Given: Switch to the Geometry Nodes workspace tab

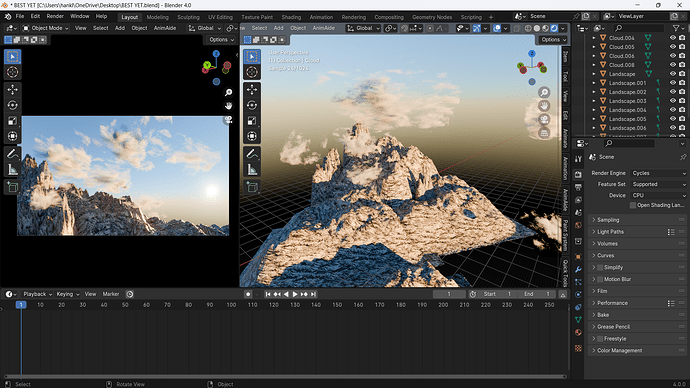Looking at the screenshot, I should pos(432,17).
